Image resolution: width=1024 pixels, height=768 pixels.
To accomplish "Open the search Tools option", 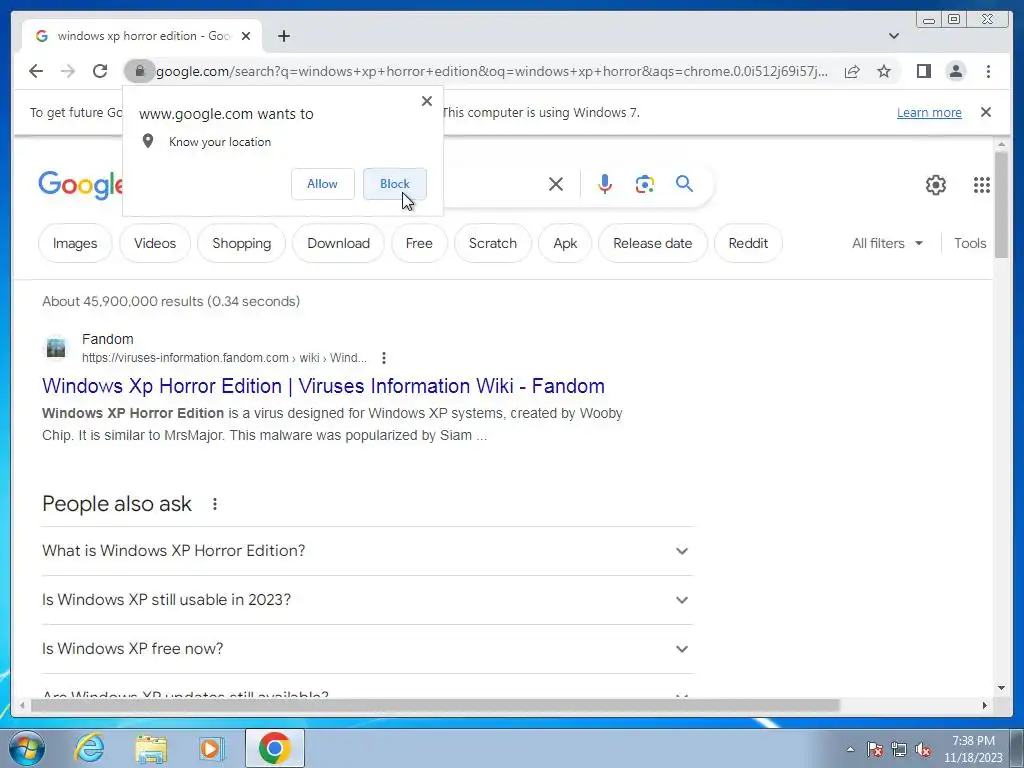I will [970, 243].
